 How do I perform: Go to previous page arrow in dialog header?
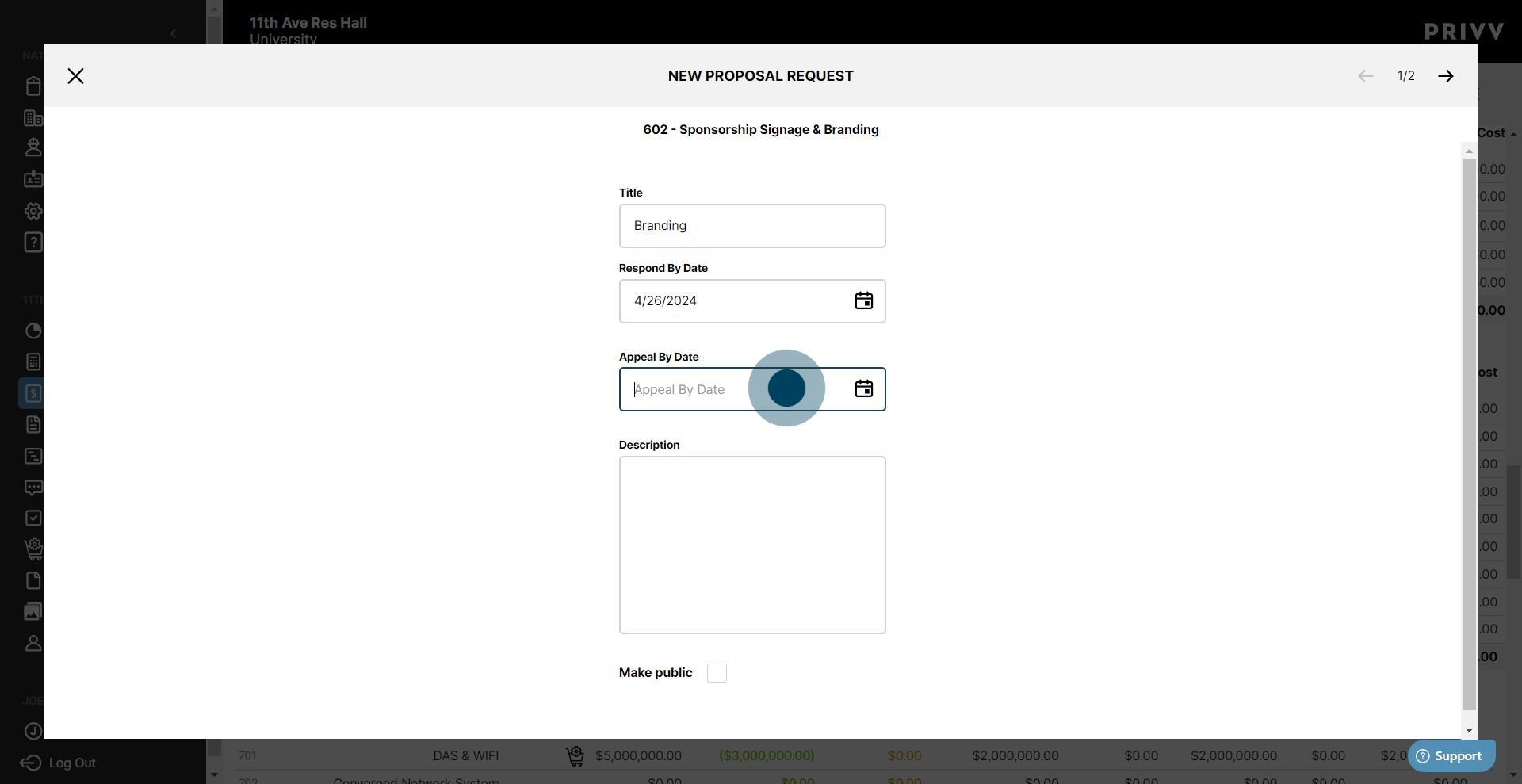[x=1365, y=76]
